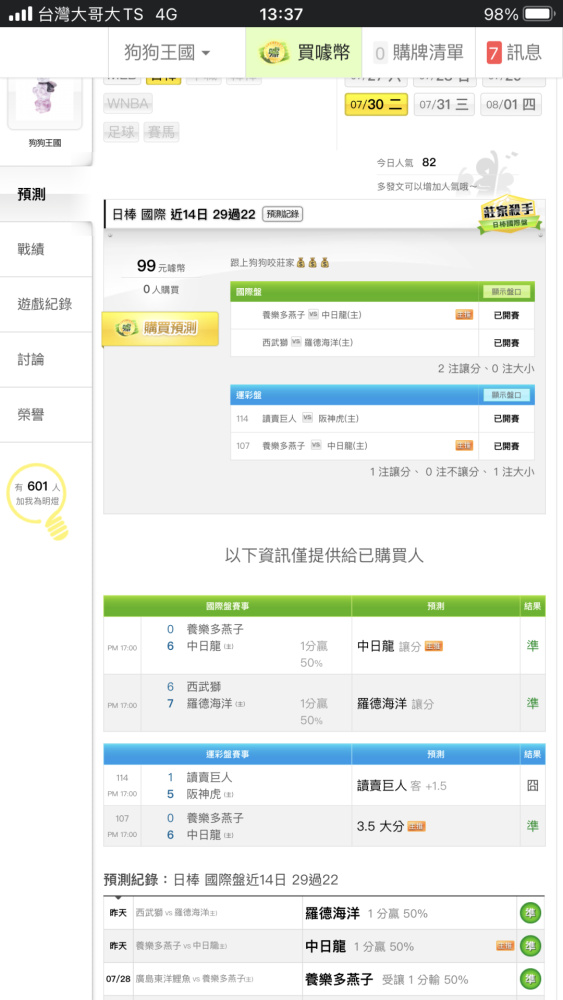The width and height of the screenshot is (563, 1000).
Task: Select the WNBA league filter
Action: [x=128, y=103]
